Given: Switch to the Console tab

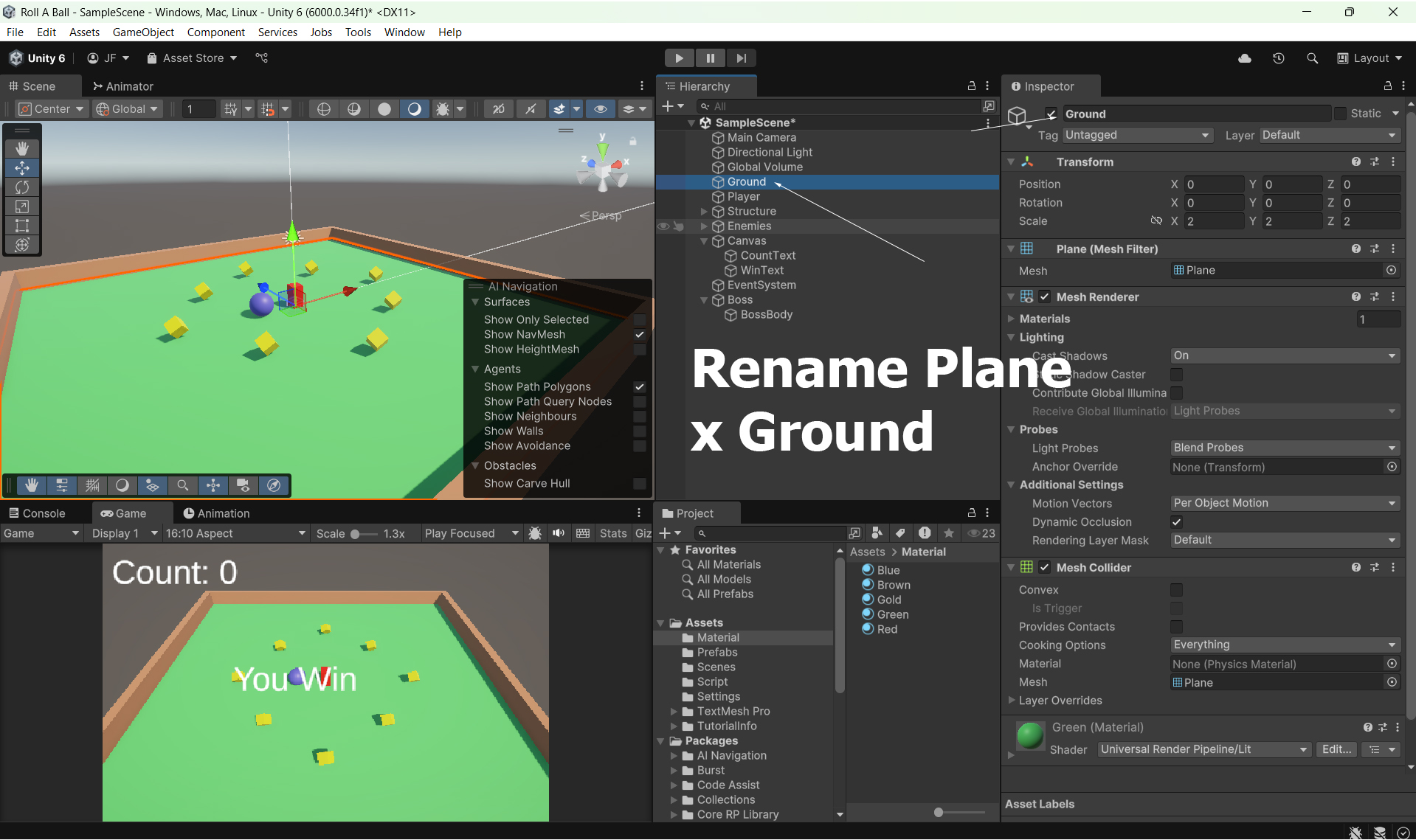Looking at the screenshot, I should click(37, 513).
